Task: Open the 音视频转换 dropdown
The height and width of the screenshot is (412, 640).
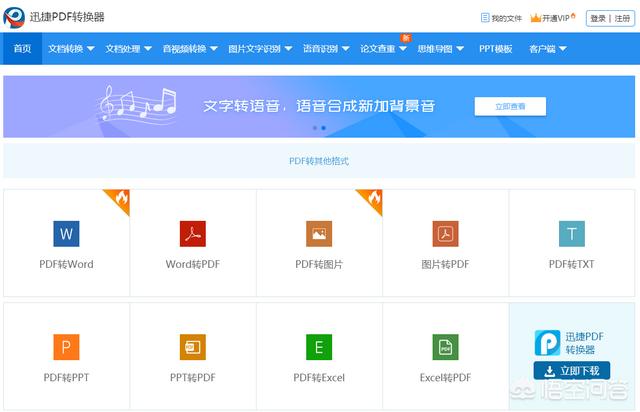Action: [190, 48]
